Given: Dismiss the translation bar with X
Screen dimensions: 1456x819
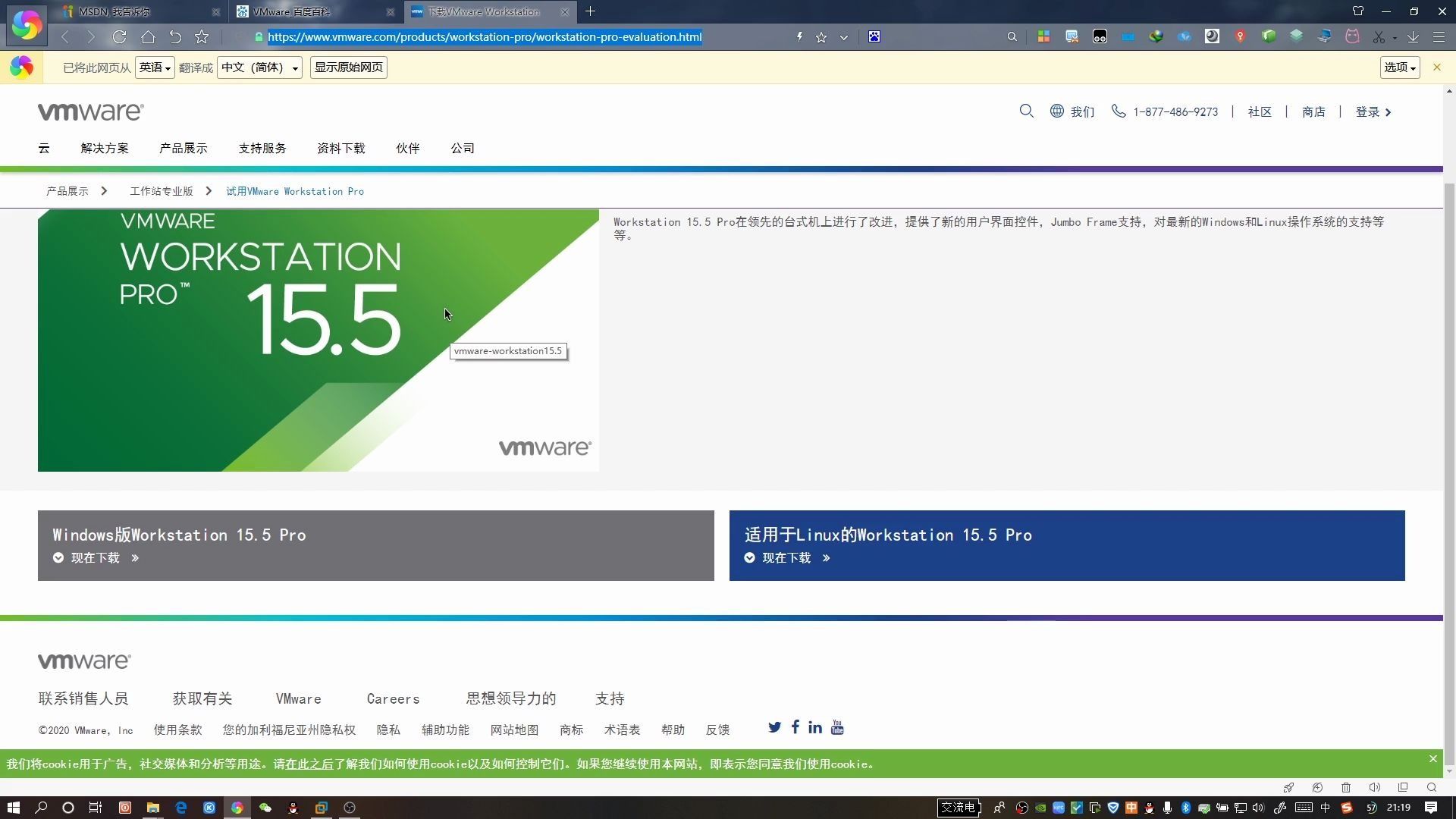Looking at the screenshot, I should tap(1436, 67).
